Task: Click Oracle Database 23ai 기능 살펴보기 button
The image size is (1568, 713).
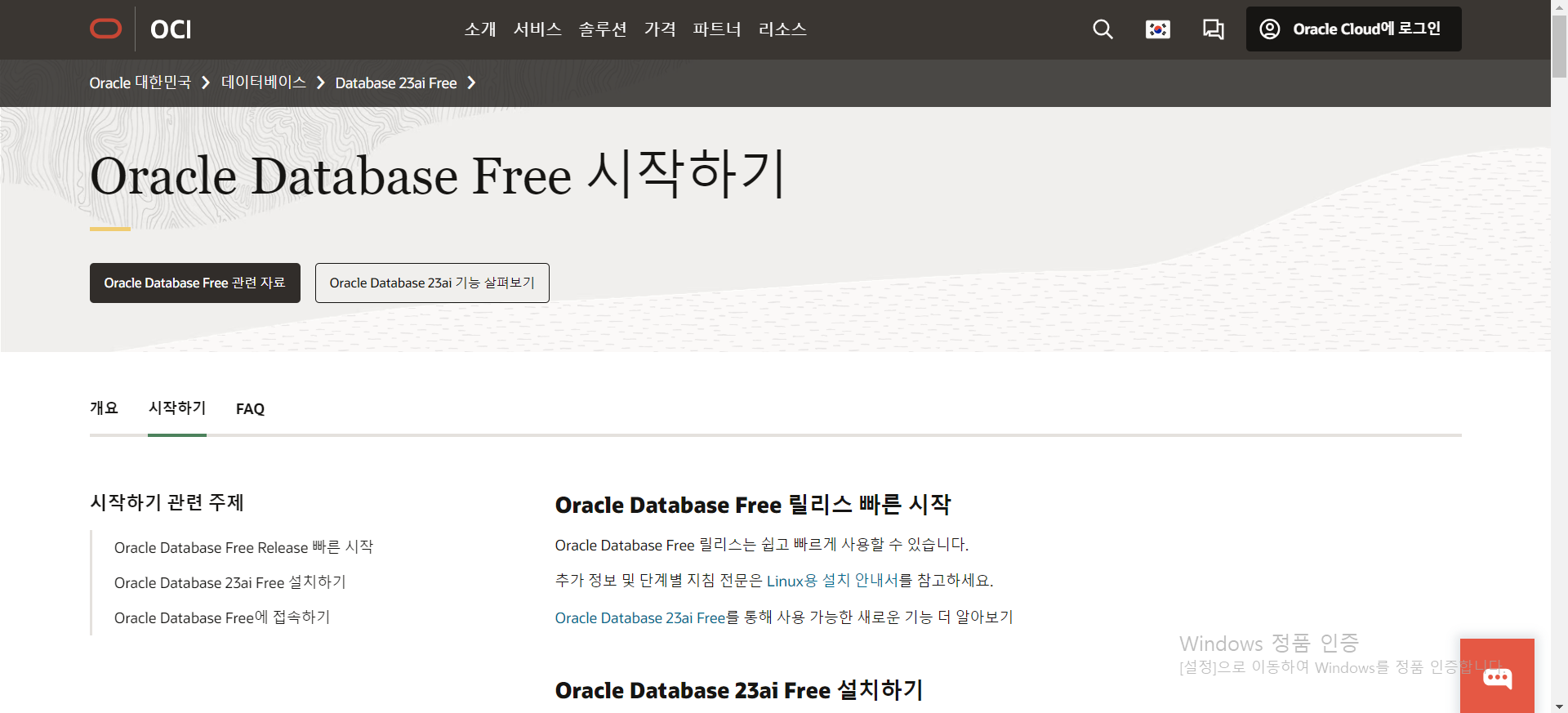Action: click(x=432, y=283)
